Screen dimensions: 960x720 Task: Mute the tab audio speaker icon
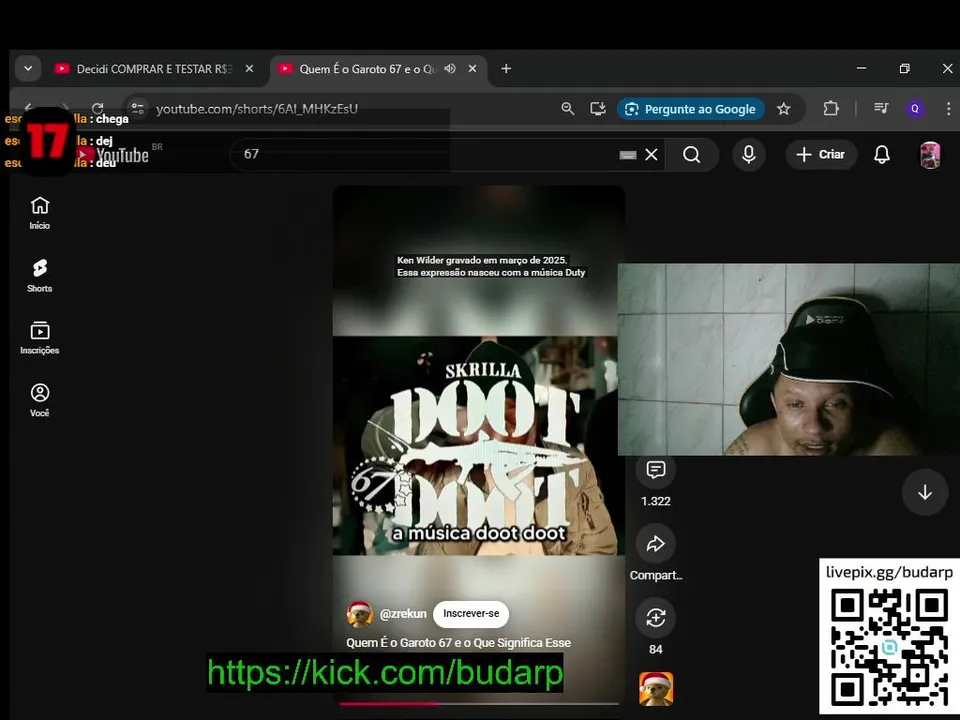(x=450, y=69)
